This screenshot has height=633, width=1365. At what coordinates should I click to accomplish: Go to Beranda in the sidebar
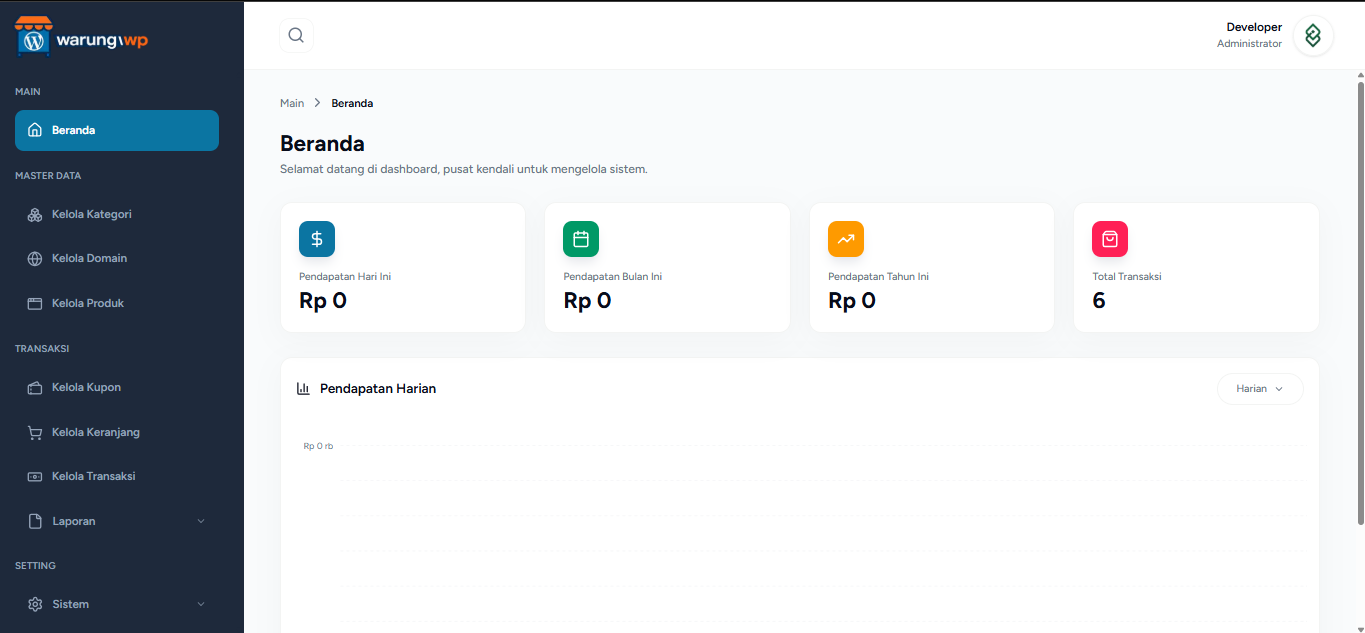(116, 130)
